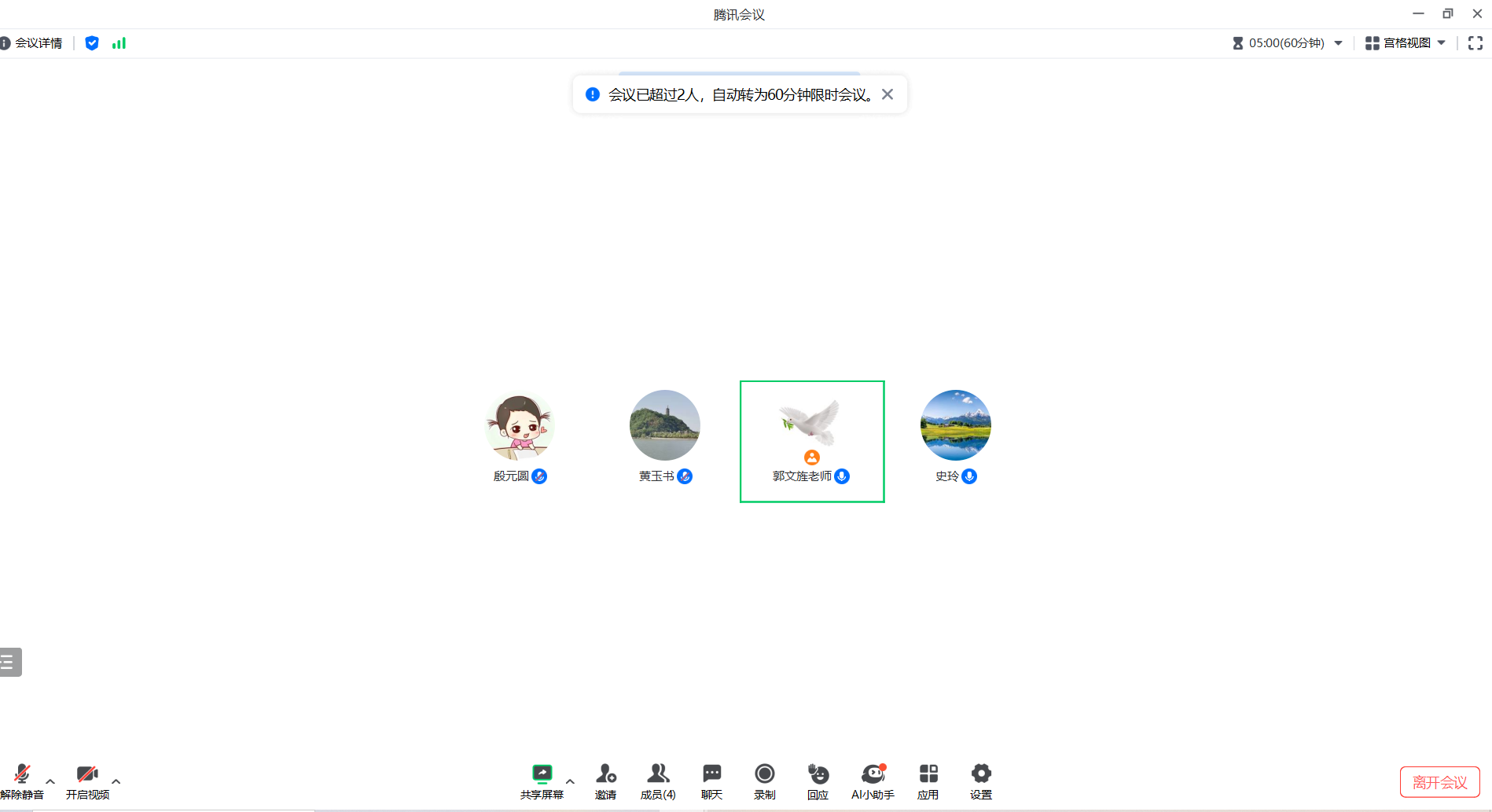Open the apps (应用) panel
1492x812 pixels.
click(928, 781)
